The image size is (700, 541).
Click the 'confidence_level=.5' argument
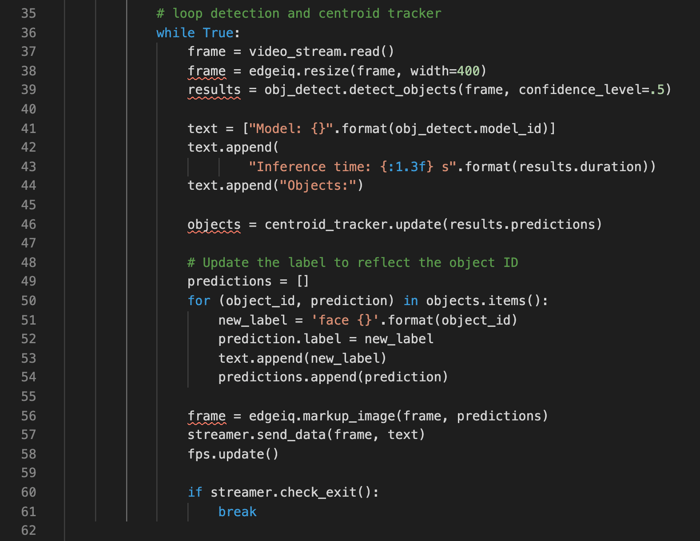tap(592, 90)
